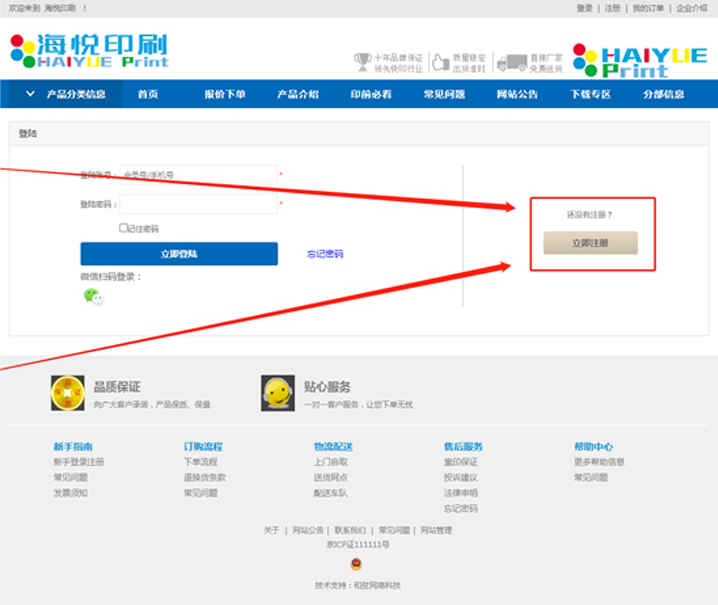The height and width of the screenshot is (605, 718).
Task: Go to the 下载专区 navigation tab
Action: 590,95
